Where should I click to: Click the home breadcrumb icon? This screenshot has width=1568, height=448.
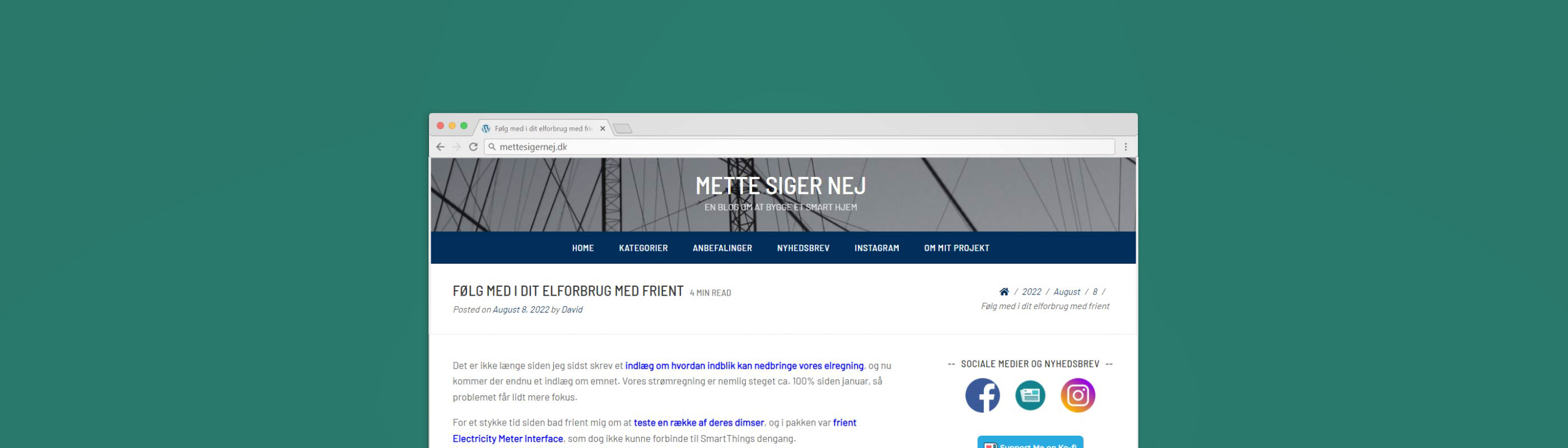pyautogui.click(x=1004, y=292)
